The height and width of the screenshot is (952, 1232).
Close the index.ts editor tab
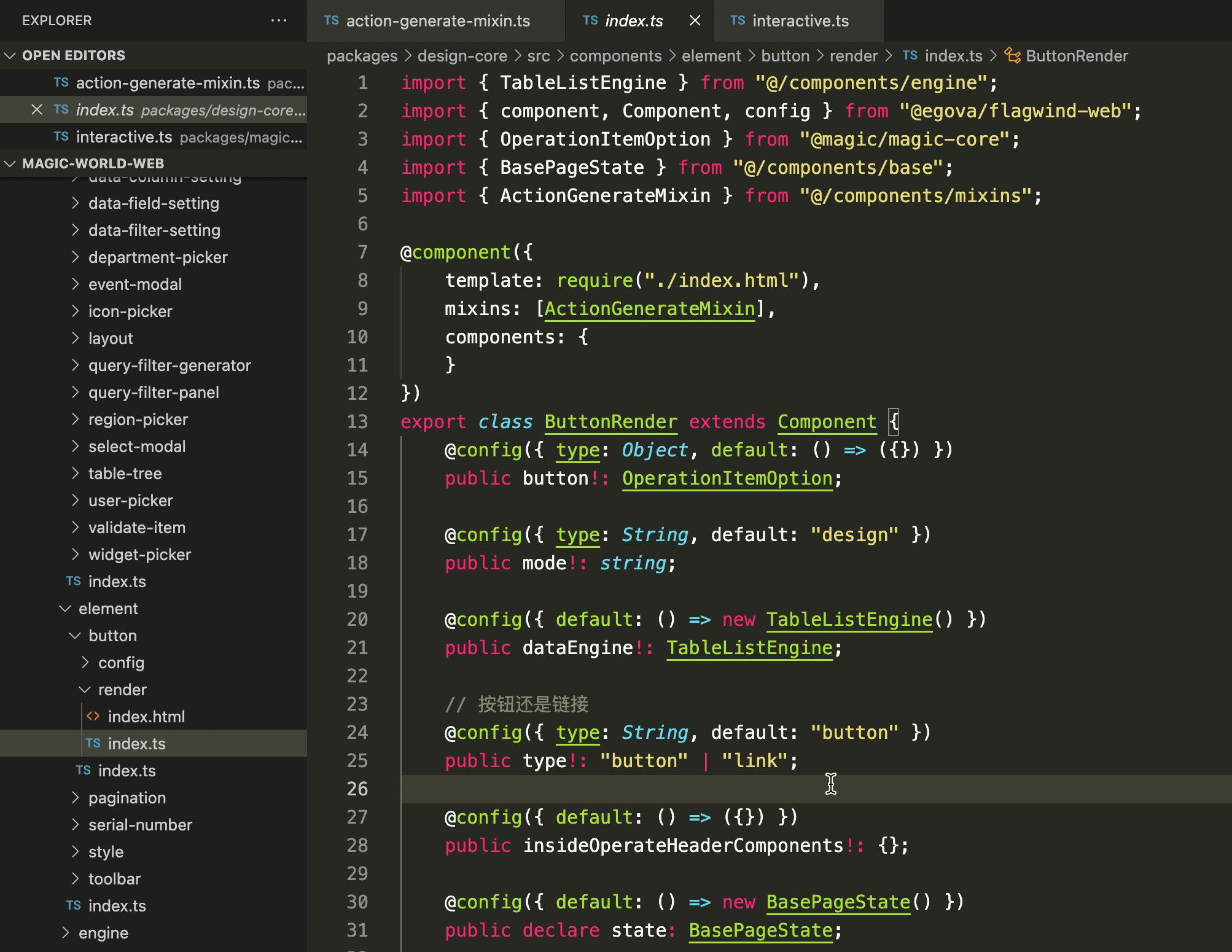[695, 21]
